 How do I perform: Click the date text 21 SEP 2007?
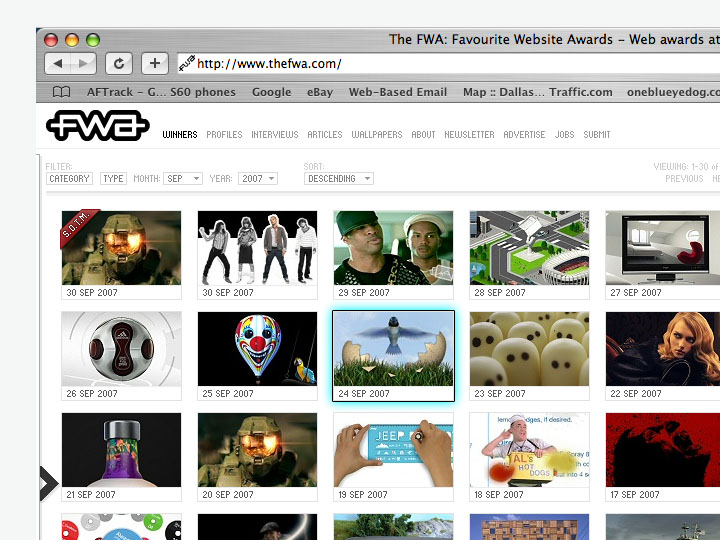[91, 495]
